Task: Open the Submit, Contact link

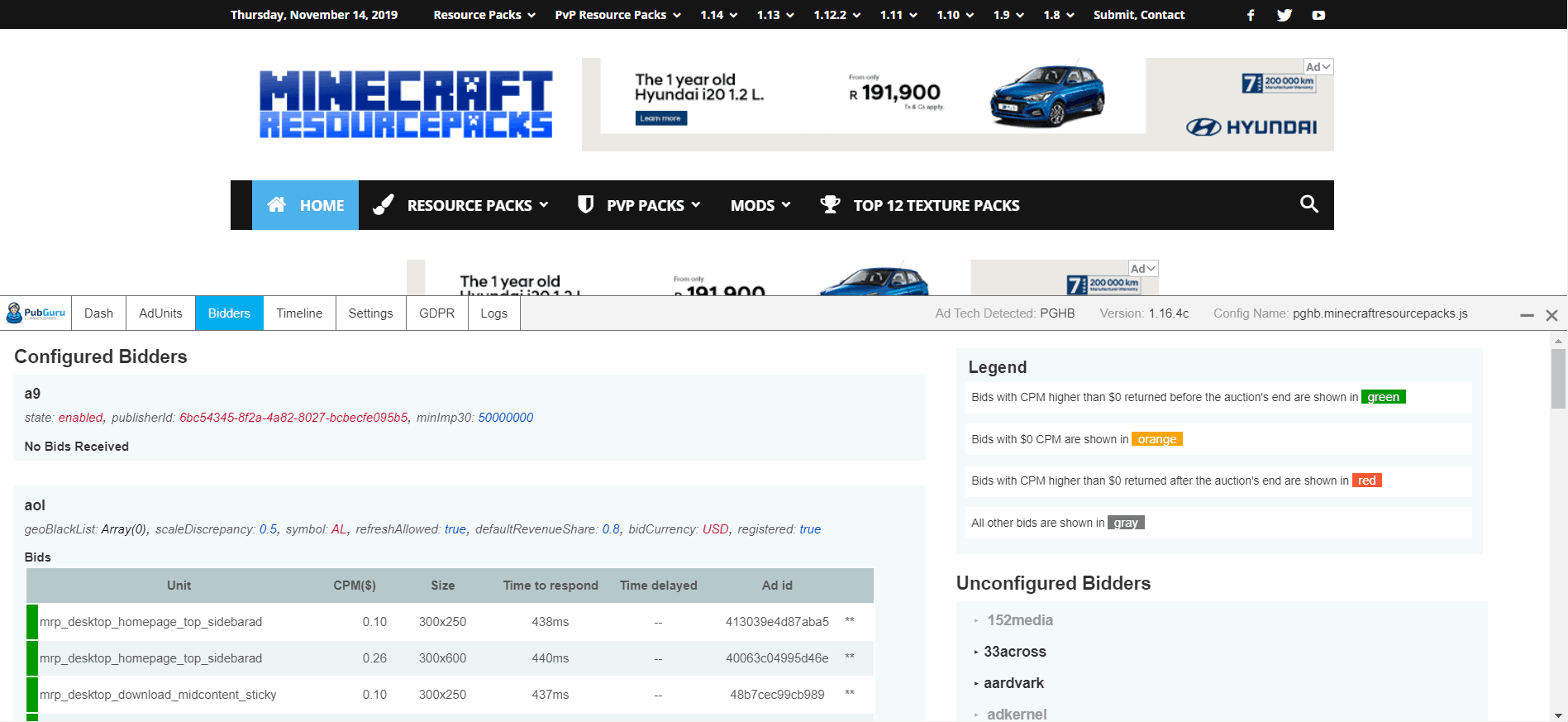Action: point(1138,15)
